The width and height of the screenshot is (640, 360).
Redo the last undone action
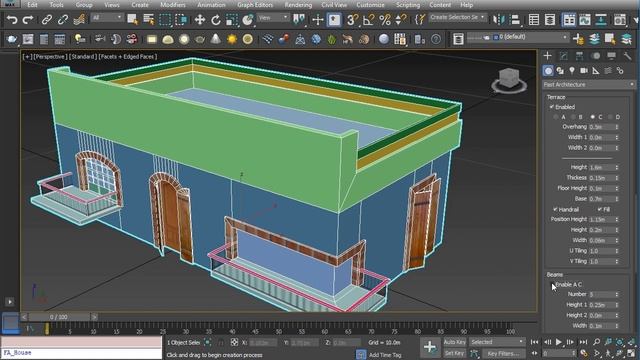click(28, 19)
